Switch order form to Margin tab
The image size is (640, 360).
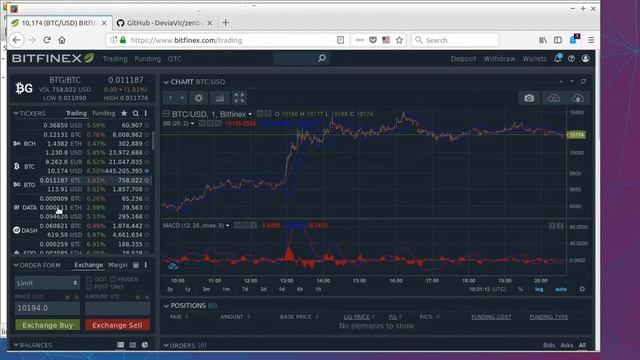coord(118,265)
